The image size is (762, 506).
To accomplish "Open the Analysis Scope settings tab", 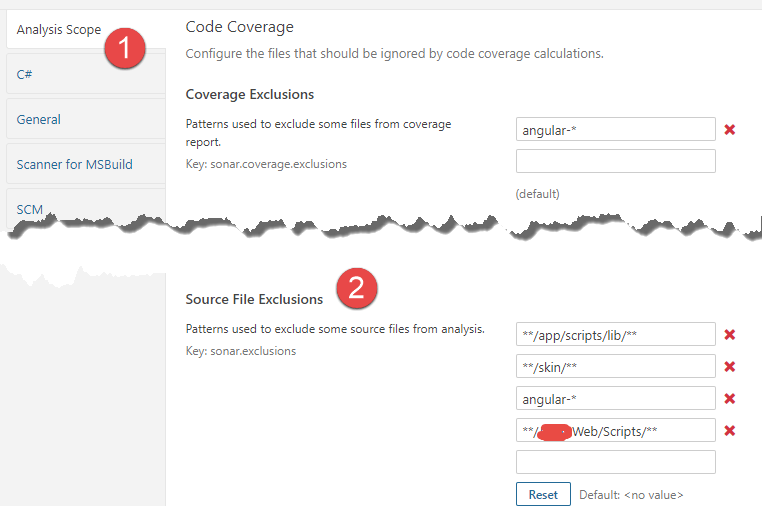I will pyautogui.click(x=59, y=30).
